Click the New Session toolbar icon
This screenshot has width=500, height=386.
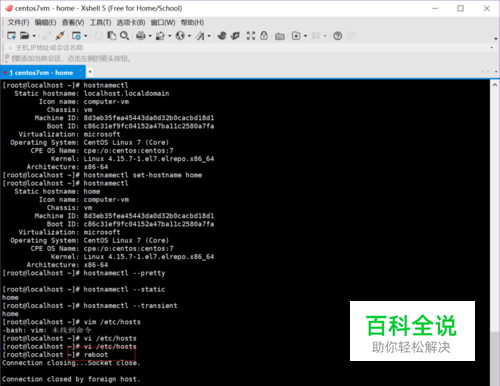(12, 36)
